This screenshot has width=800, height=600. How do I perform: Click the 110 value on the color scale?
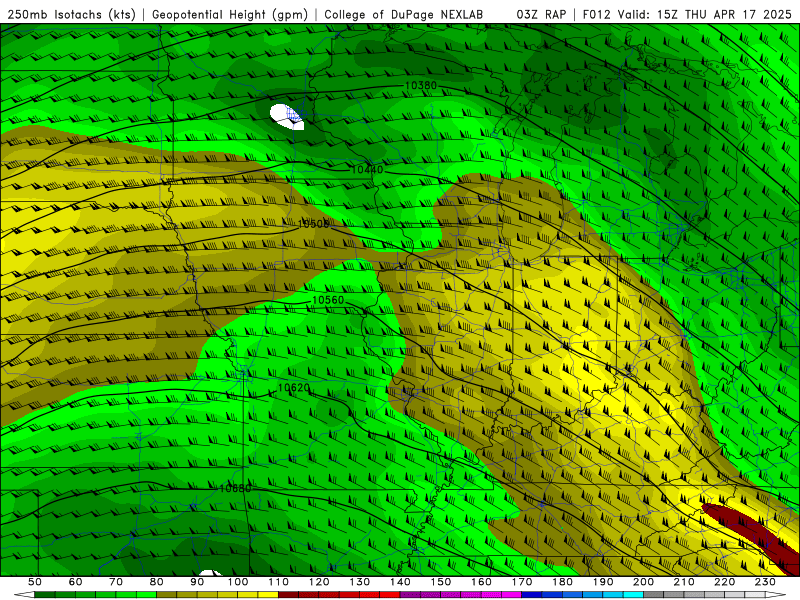[279, 582]
